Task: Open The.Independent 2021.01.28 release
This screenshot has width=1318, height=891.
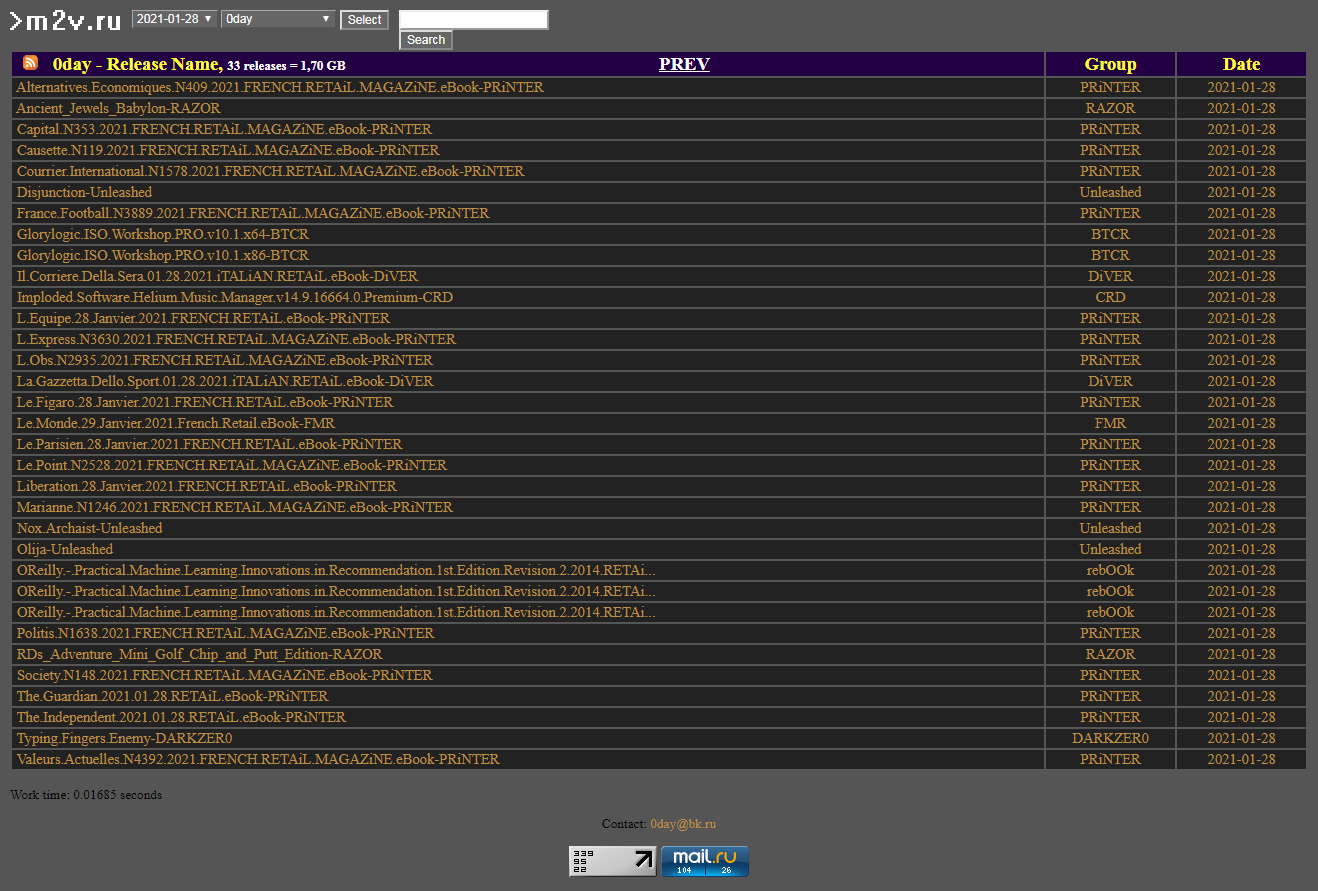Action: 181,717
